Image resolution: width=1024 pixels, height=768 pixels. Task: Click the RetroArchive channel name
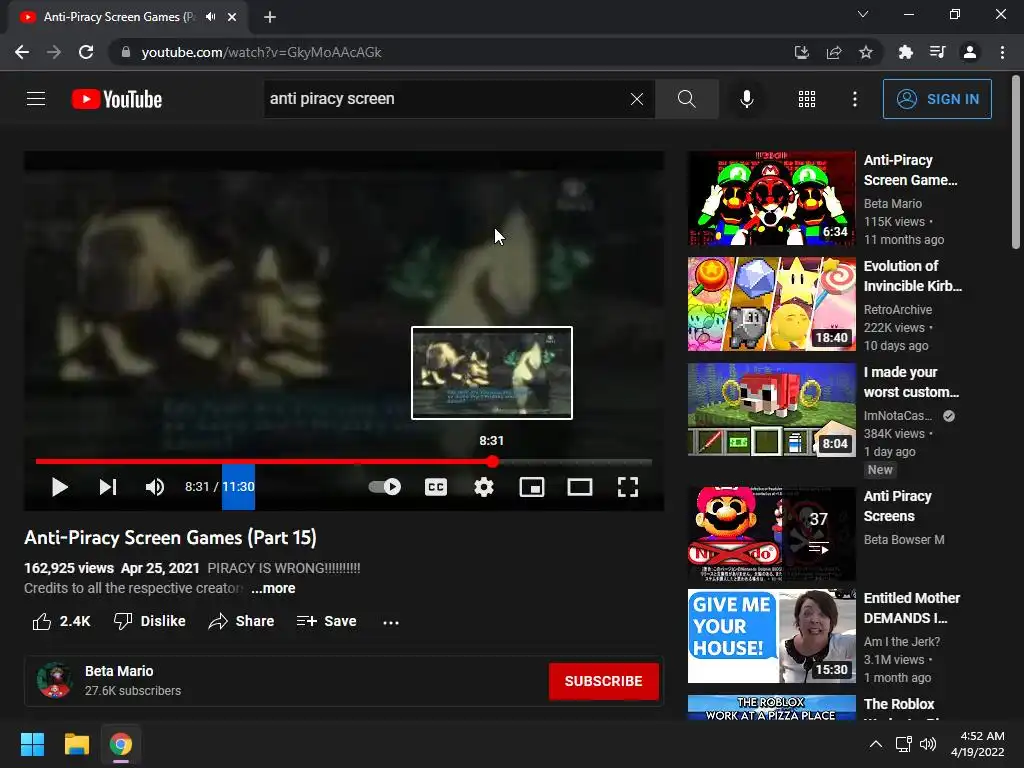[897, 310]
